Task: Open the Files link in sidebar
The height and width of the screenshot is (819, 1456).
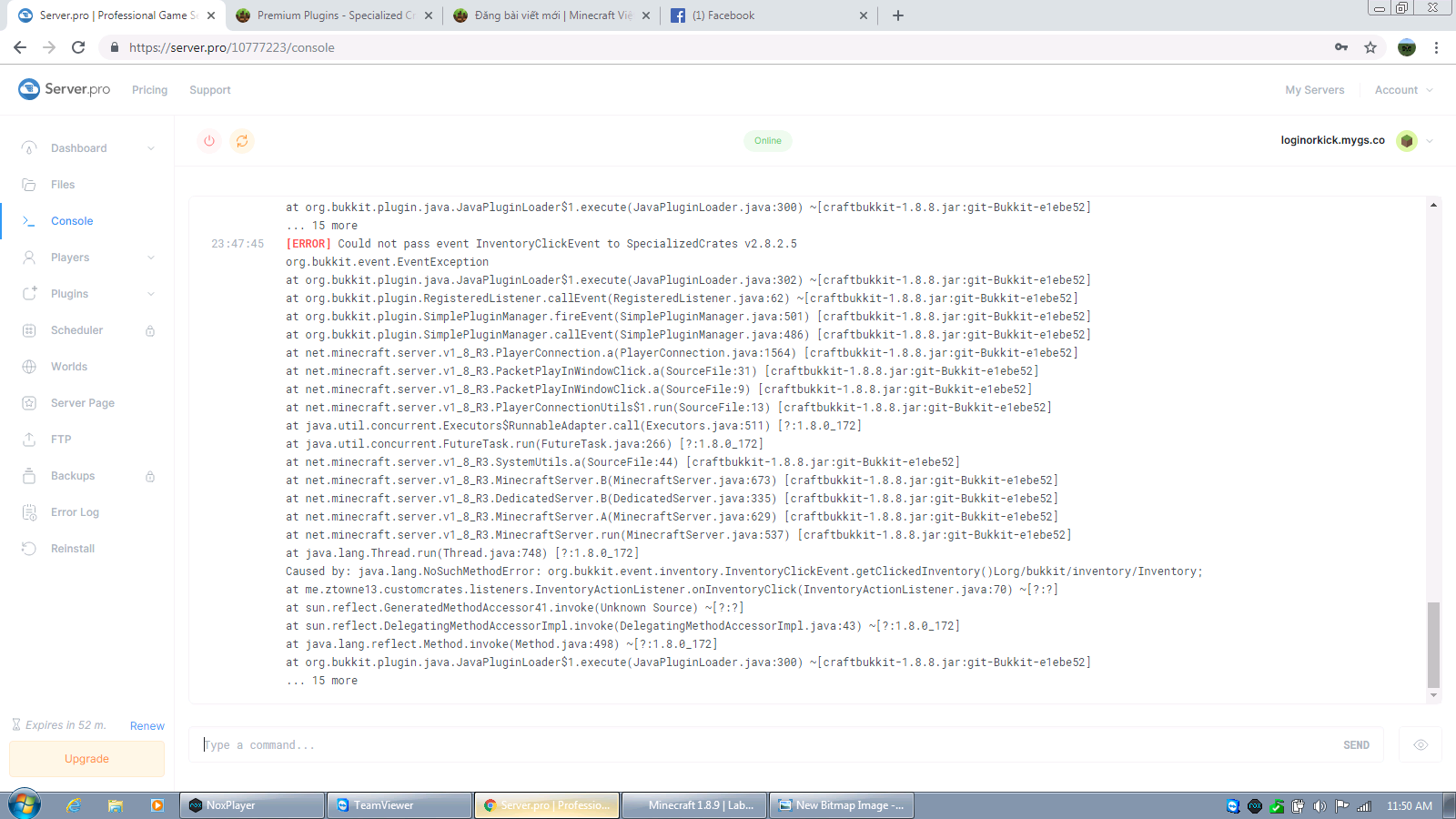Action: (x=63, y=185)
